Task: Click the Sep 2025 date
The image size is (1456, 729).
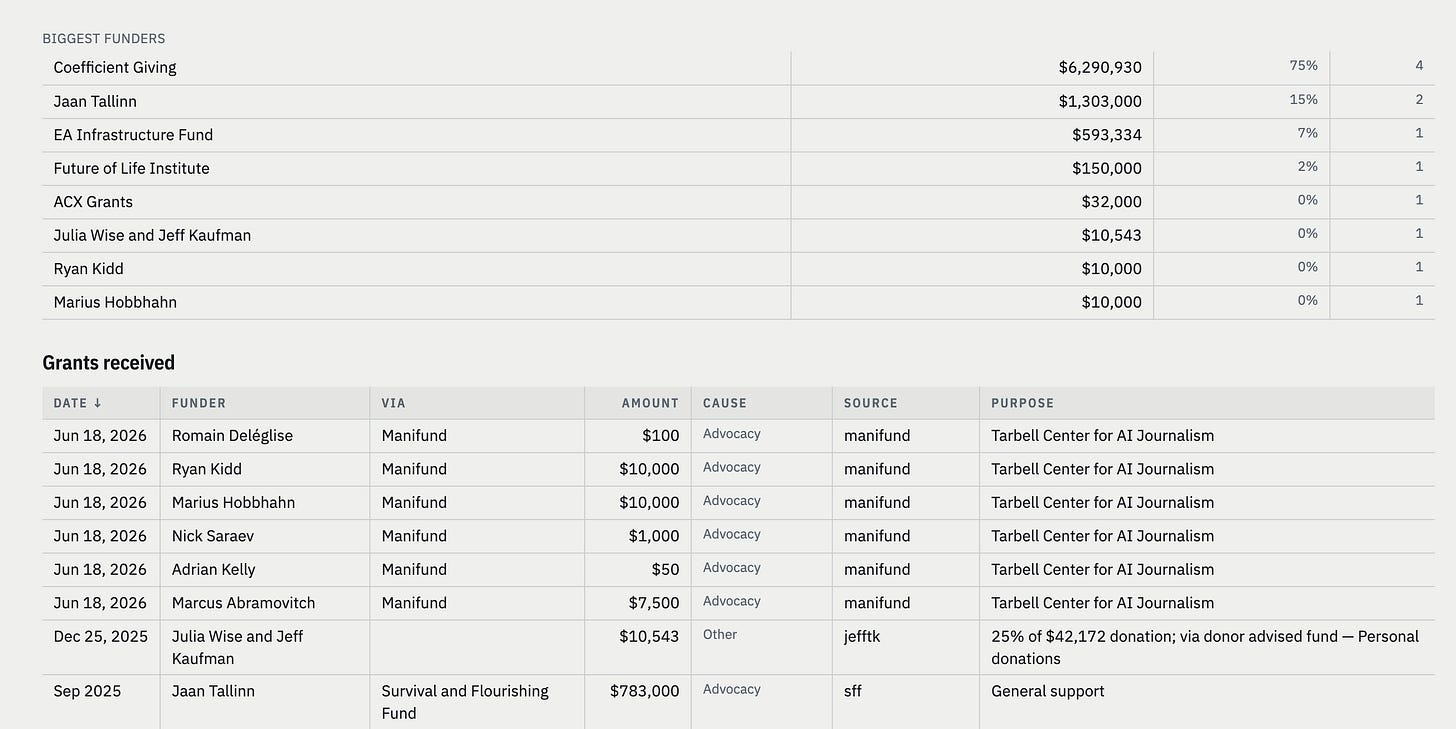Action: pos(87,692)
